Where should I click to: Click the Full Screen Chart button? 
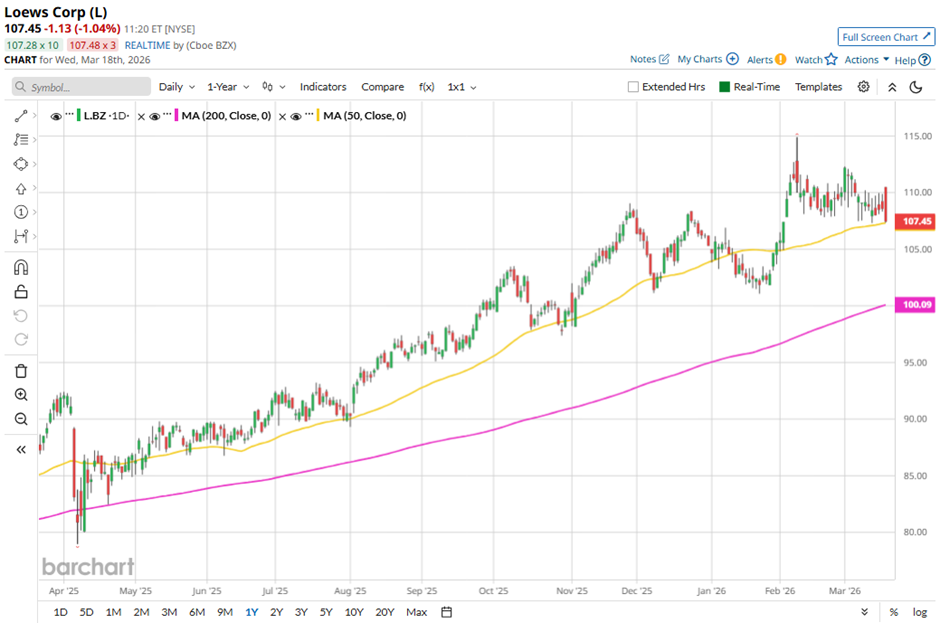(886, 37)
